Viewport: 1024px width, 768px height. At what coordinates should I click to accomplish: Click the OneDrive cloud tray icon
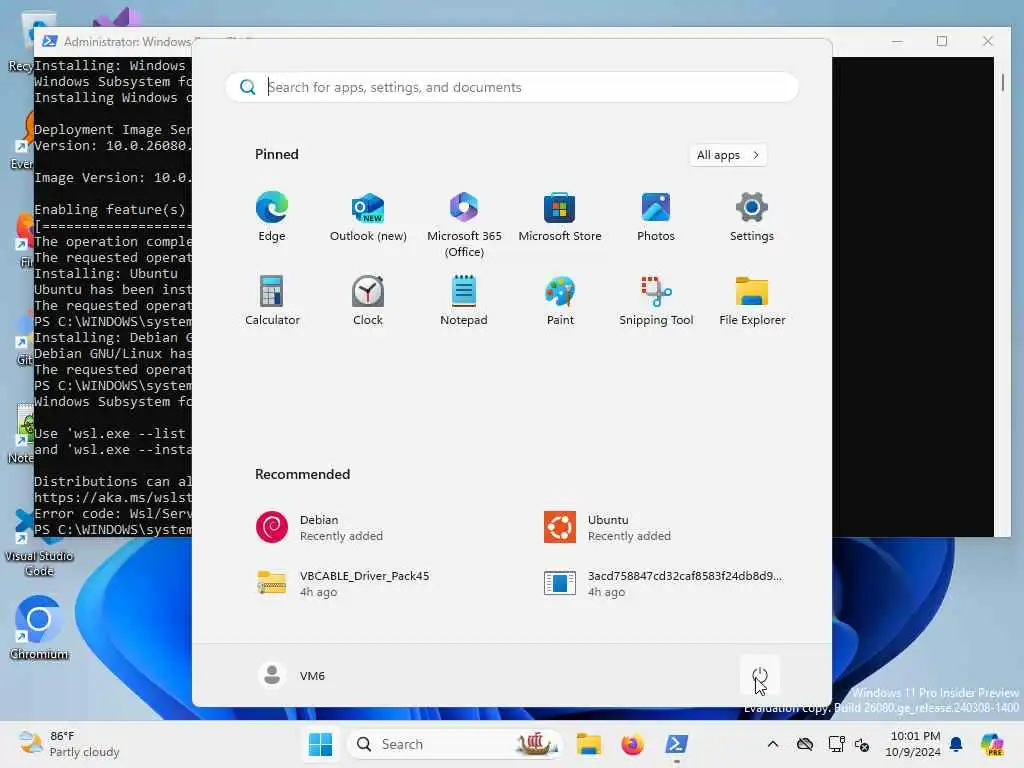(805, 744)
